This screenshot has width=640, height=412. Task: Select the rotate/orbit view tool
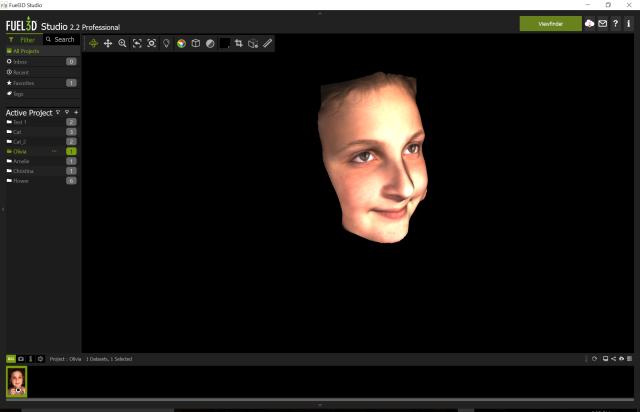tap(93, 43)
